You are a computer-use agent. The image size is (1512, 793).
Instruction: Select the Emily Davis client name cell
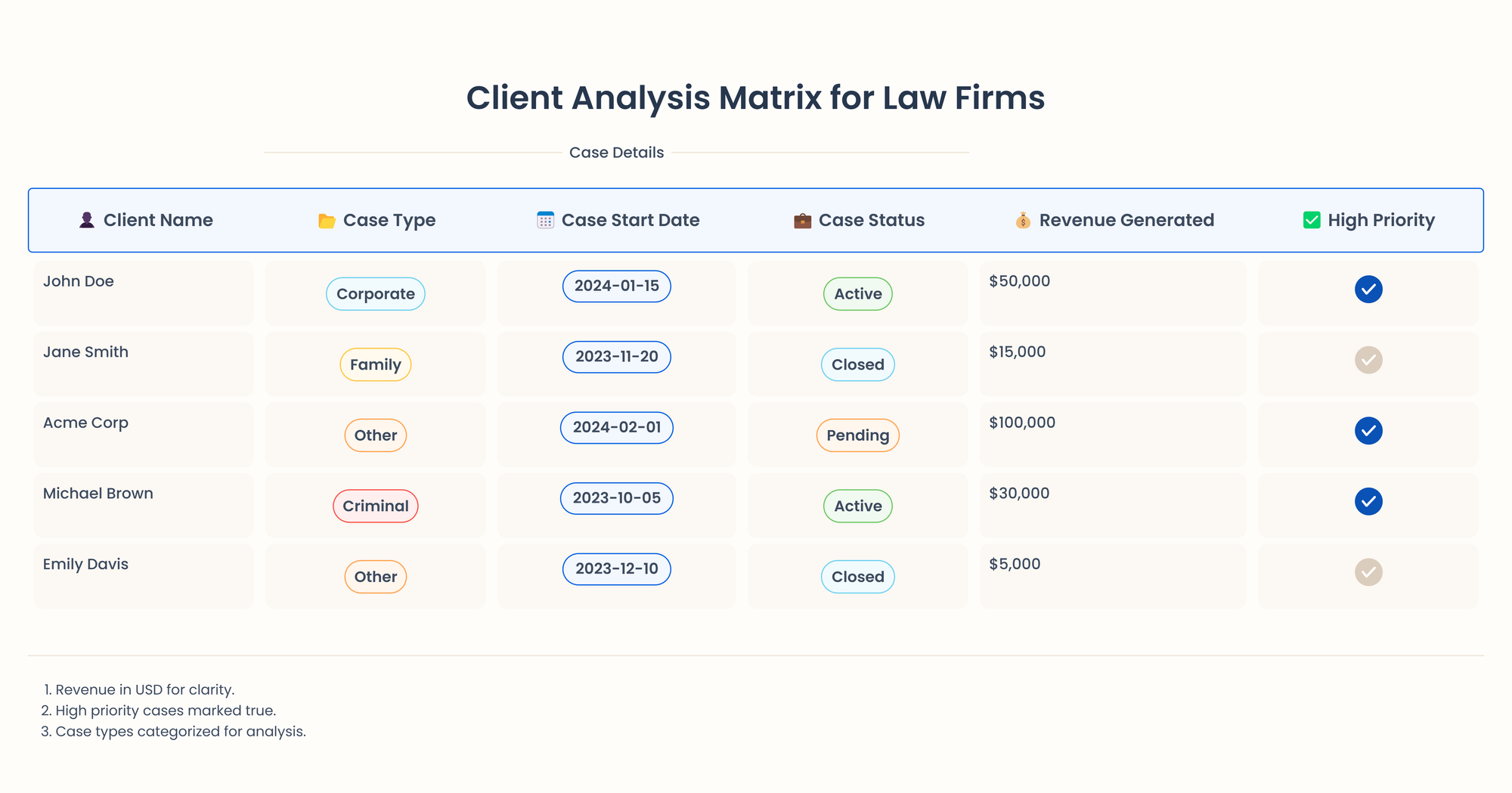point(144,576)
